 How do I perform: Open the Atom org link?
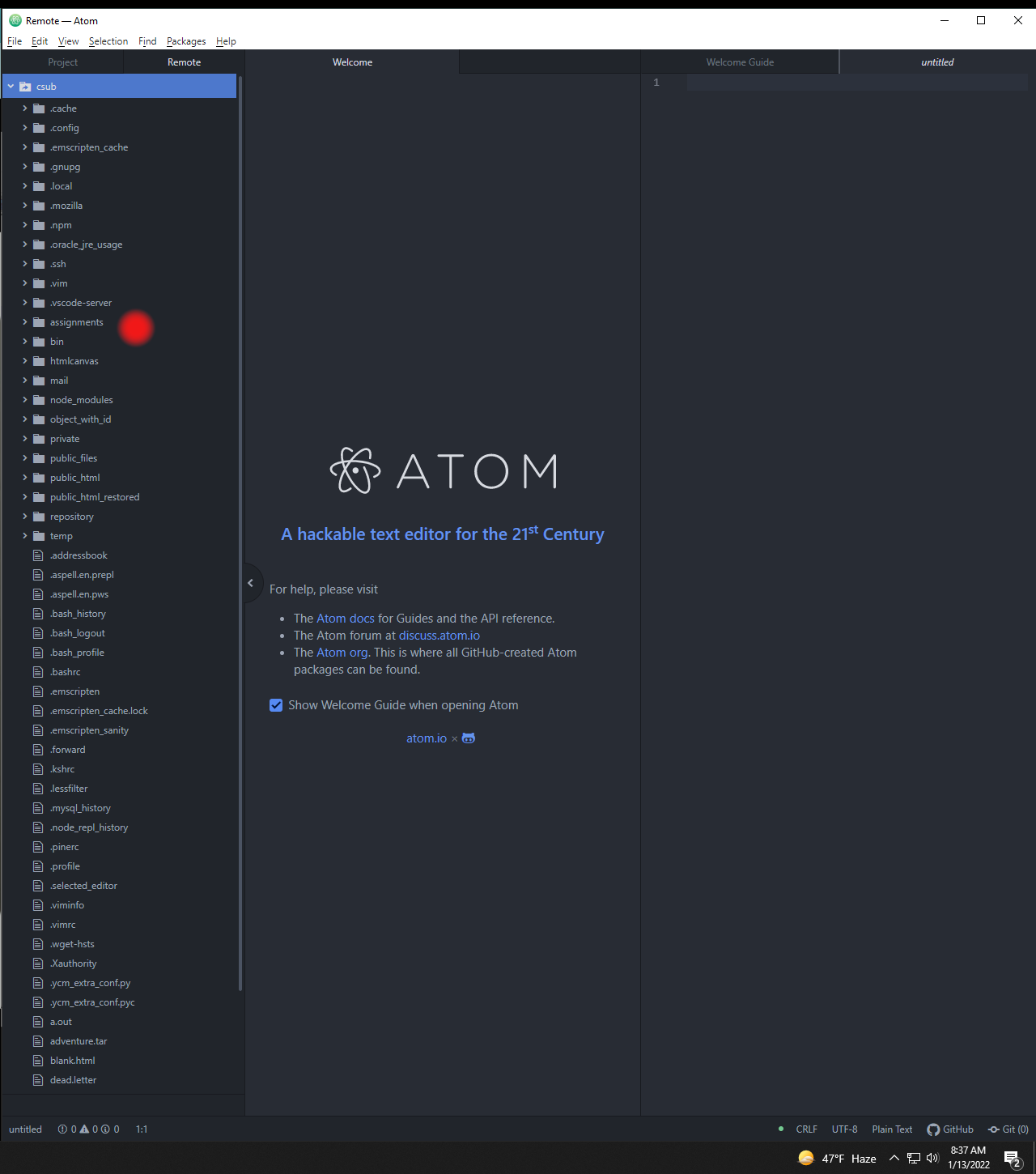click(342, 653)
